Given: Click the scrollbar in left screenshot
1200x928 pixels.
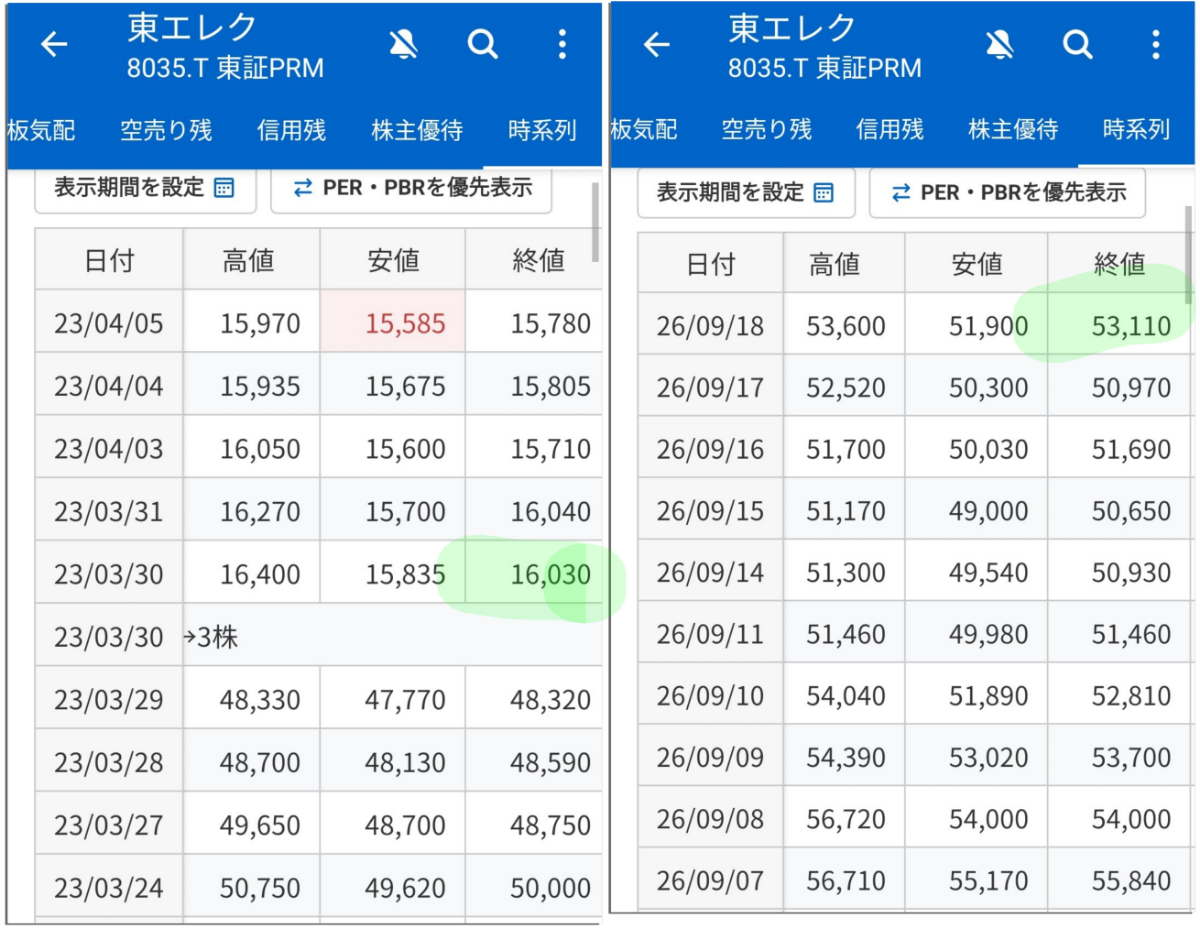Looking at the screenshot, I should pos(596,222).
